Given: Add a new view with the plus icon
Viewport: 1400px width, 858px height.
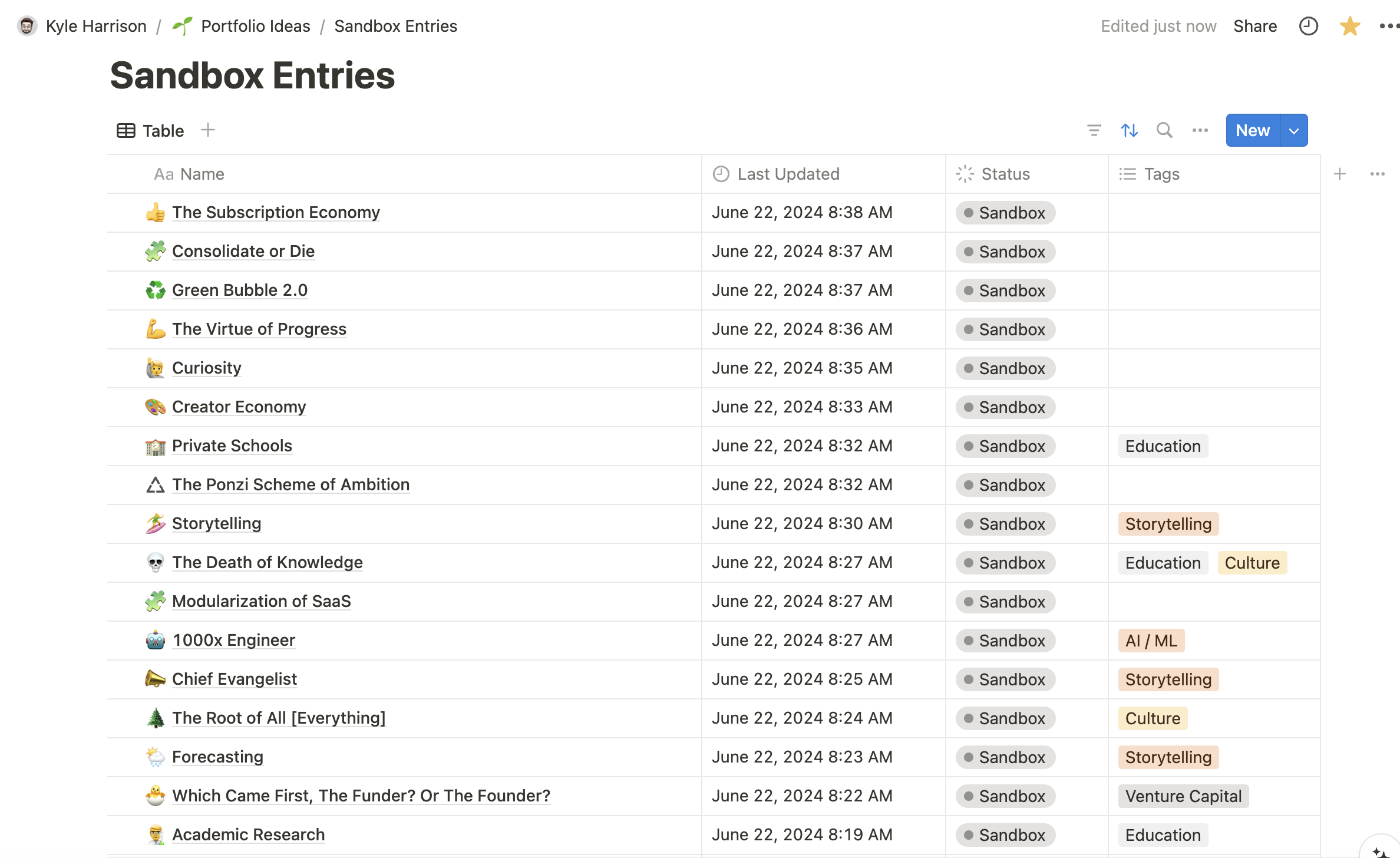Looking at the screenshot, I should coord(208,130).
